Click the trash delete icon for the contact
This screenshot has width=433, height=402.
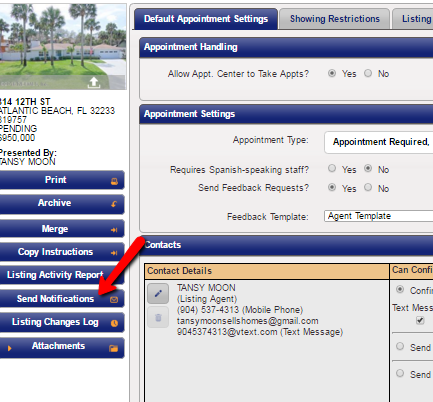(158, 318)
